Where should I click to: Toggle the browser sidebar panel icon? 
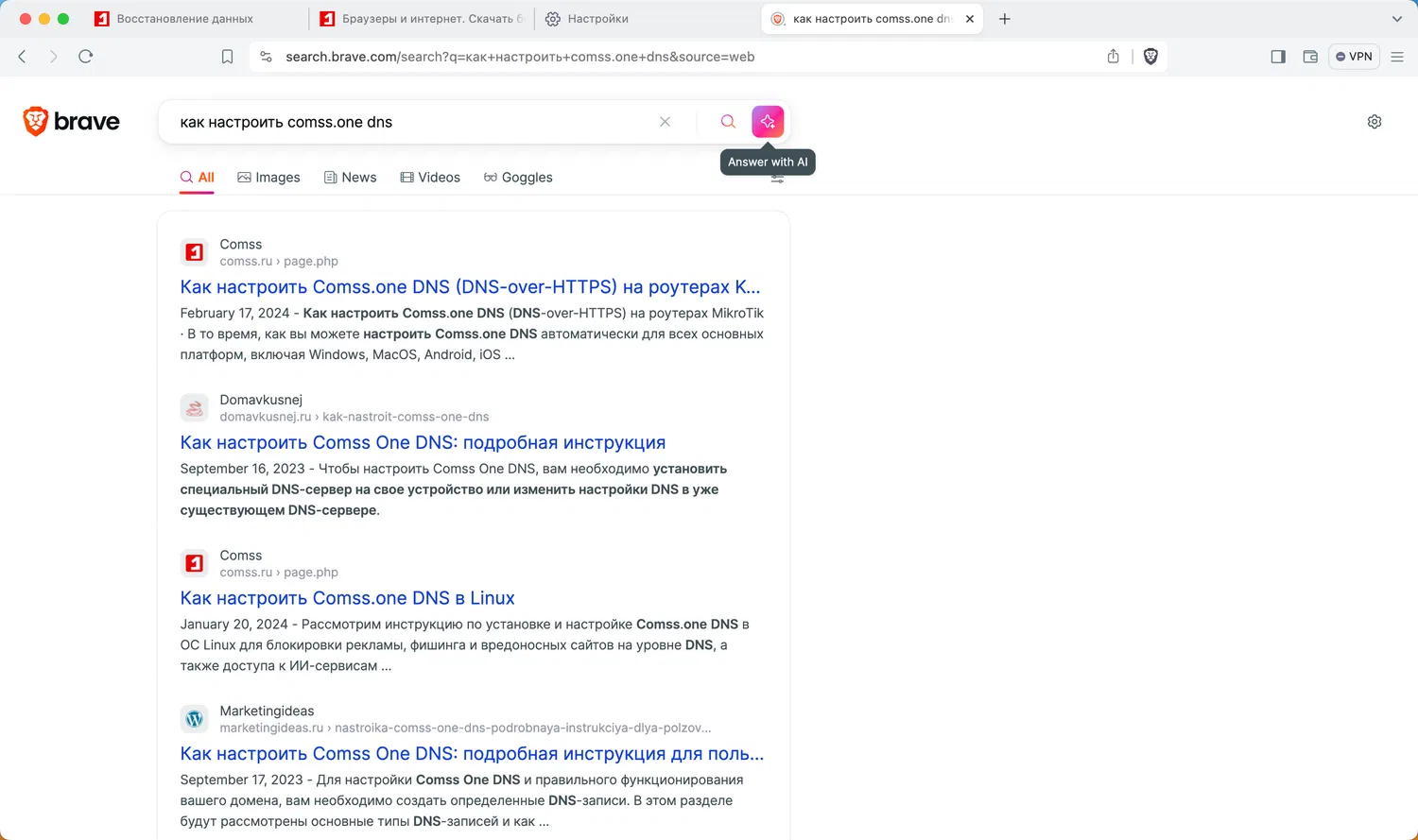(x=1278, y=57)
